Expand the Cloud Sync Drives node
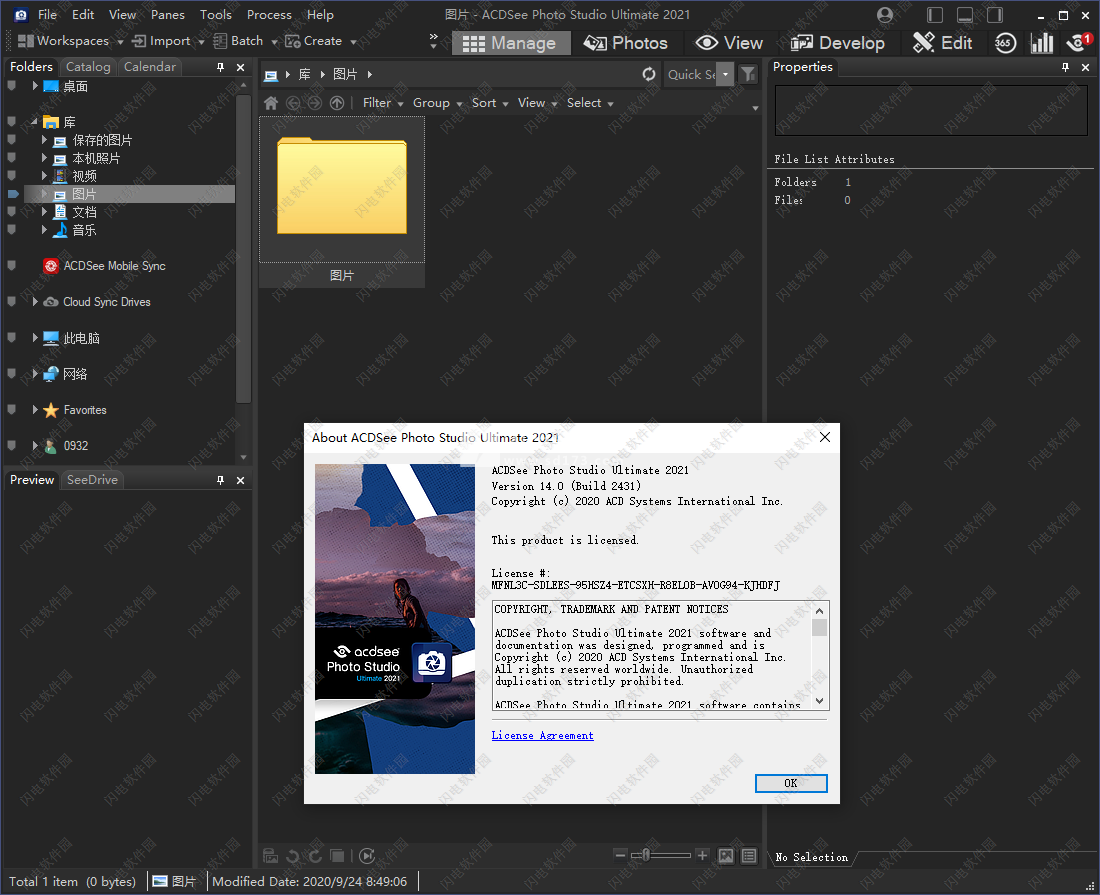The height and width of the screenshot is (895, 1100). [34, 302]
